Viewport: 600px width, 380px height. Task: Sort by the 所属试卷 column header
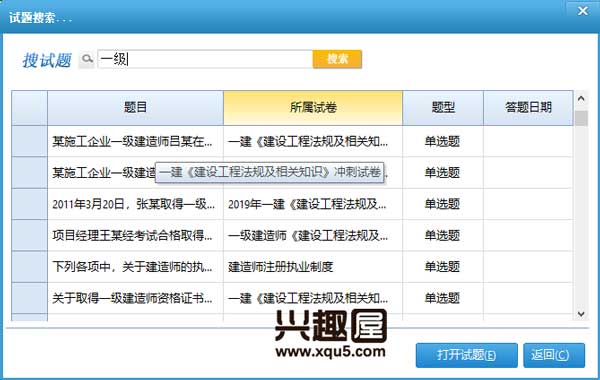tap(313, 108)
